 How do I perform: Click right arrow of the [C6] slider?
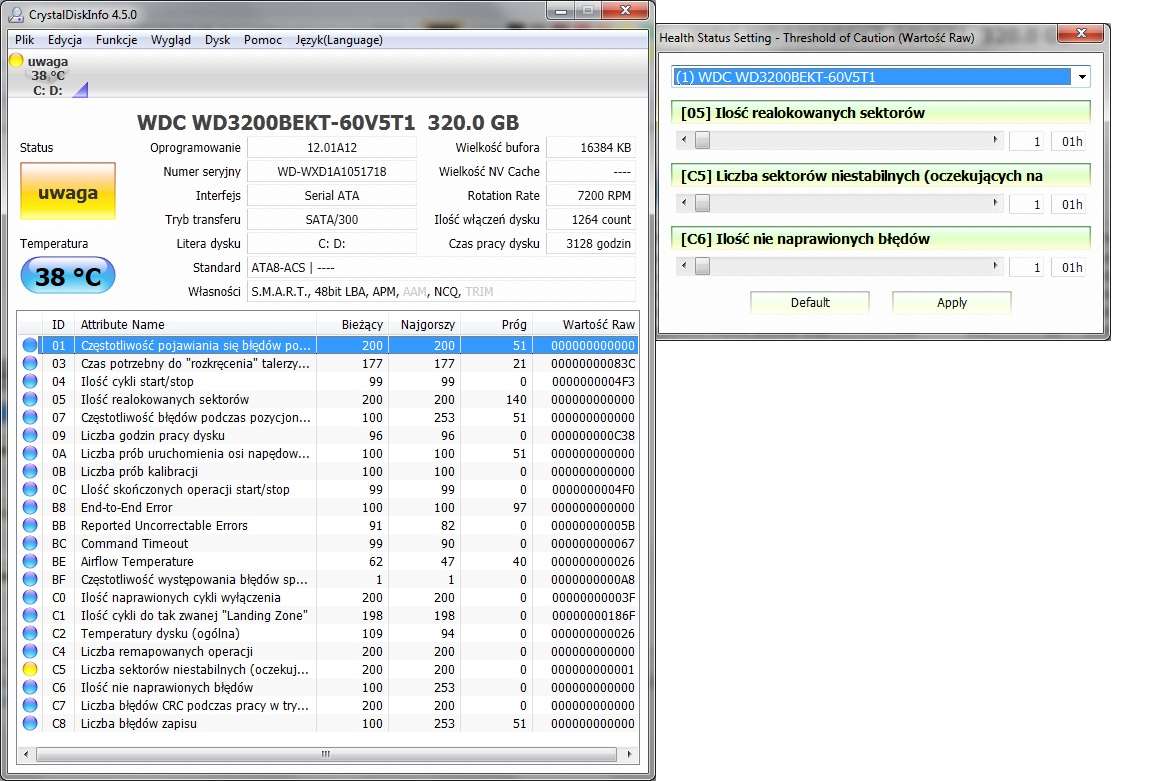(995, 266)
